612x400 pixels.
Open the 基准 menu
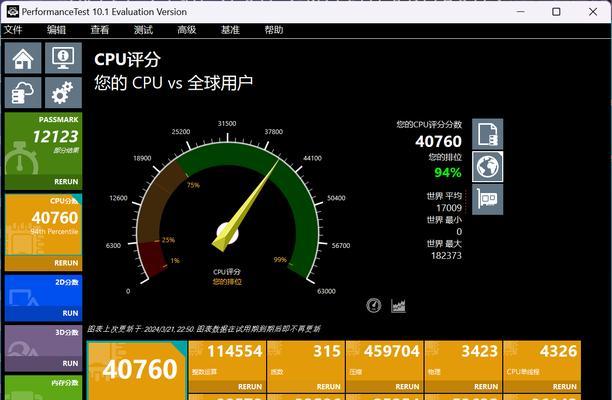coord(230,30)
